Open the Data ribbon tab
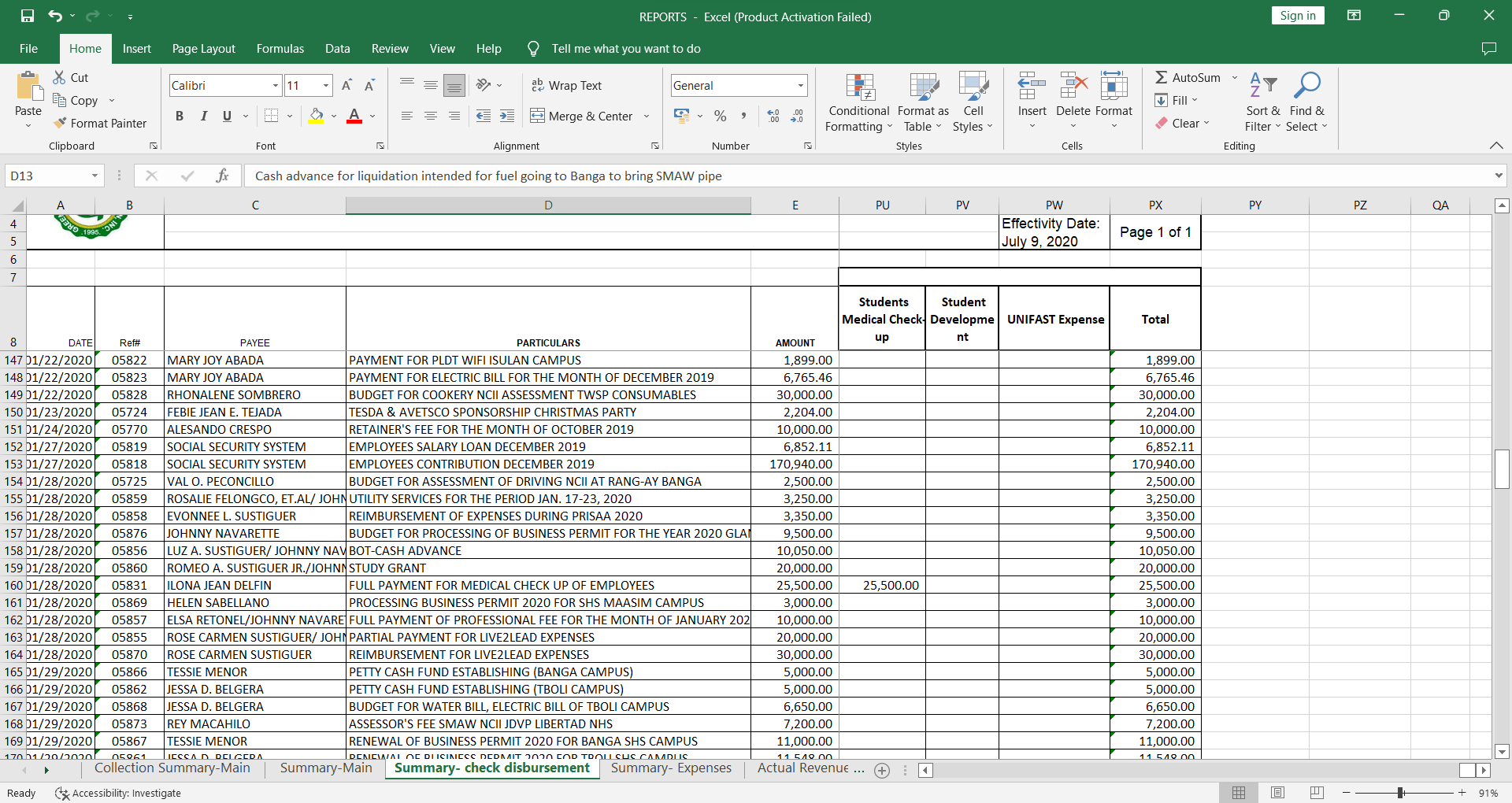This screenshot has width=1512, height=803. click(337, 49)
